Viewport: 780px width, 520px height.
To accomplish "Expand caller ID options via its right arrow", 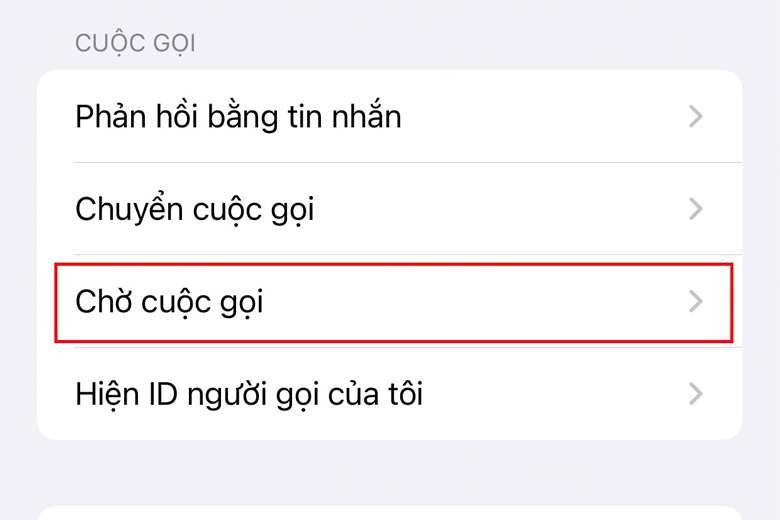I will point(695,394).
